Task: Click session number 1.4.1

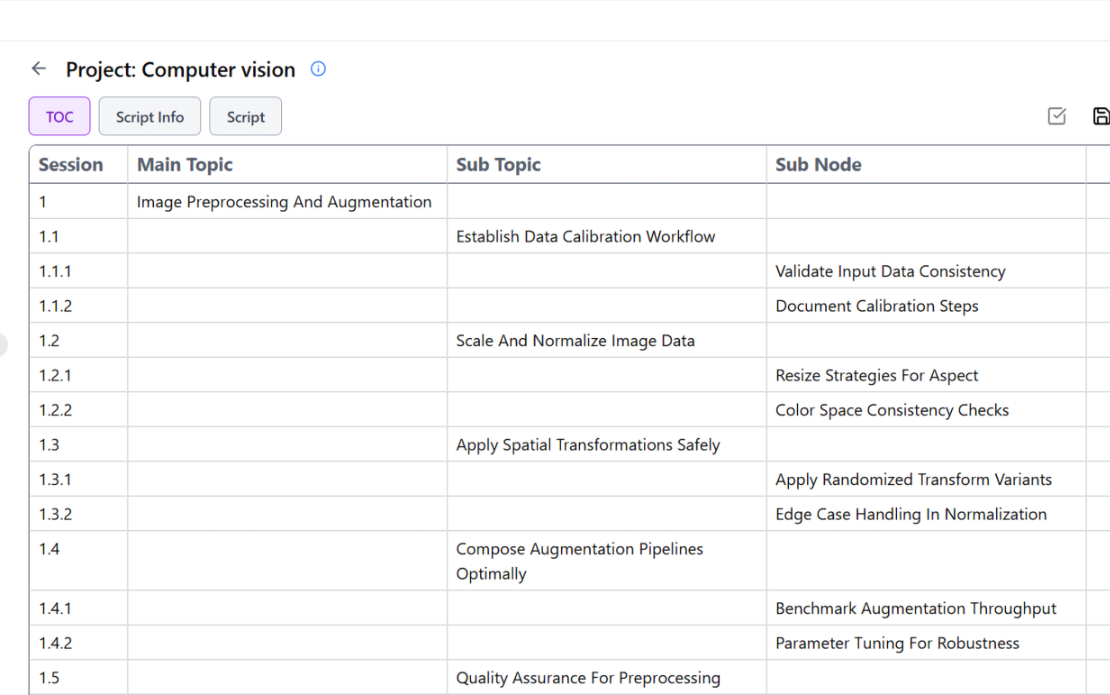Action: coord(55,608)
